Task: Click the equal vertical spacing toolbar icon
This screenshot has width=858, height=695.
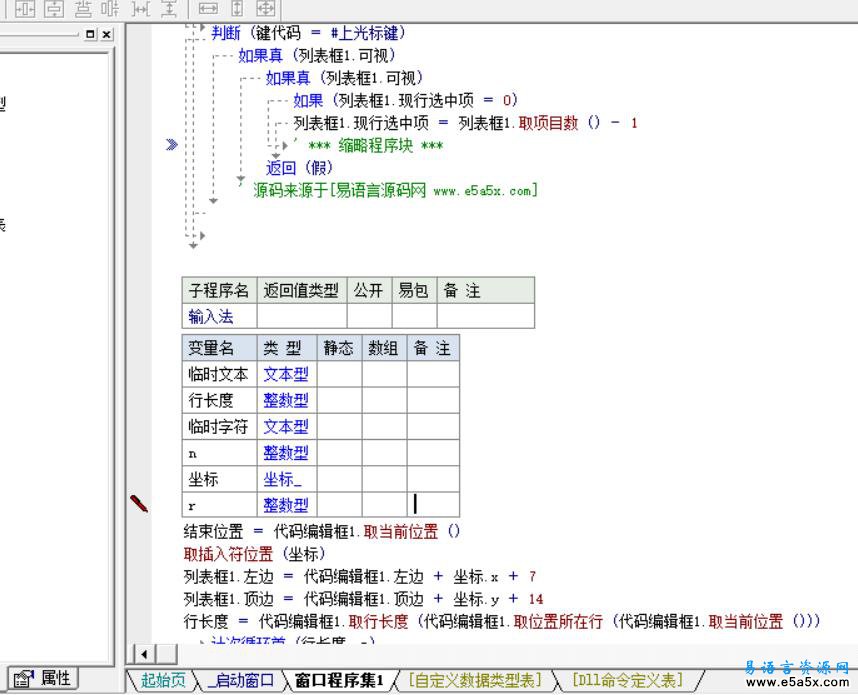Action: coord(169,8)
